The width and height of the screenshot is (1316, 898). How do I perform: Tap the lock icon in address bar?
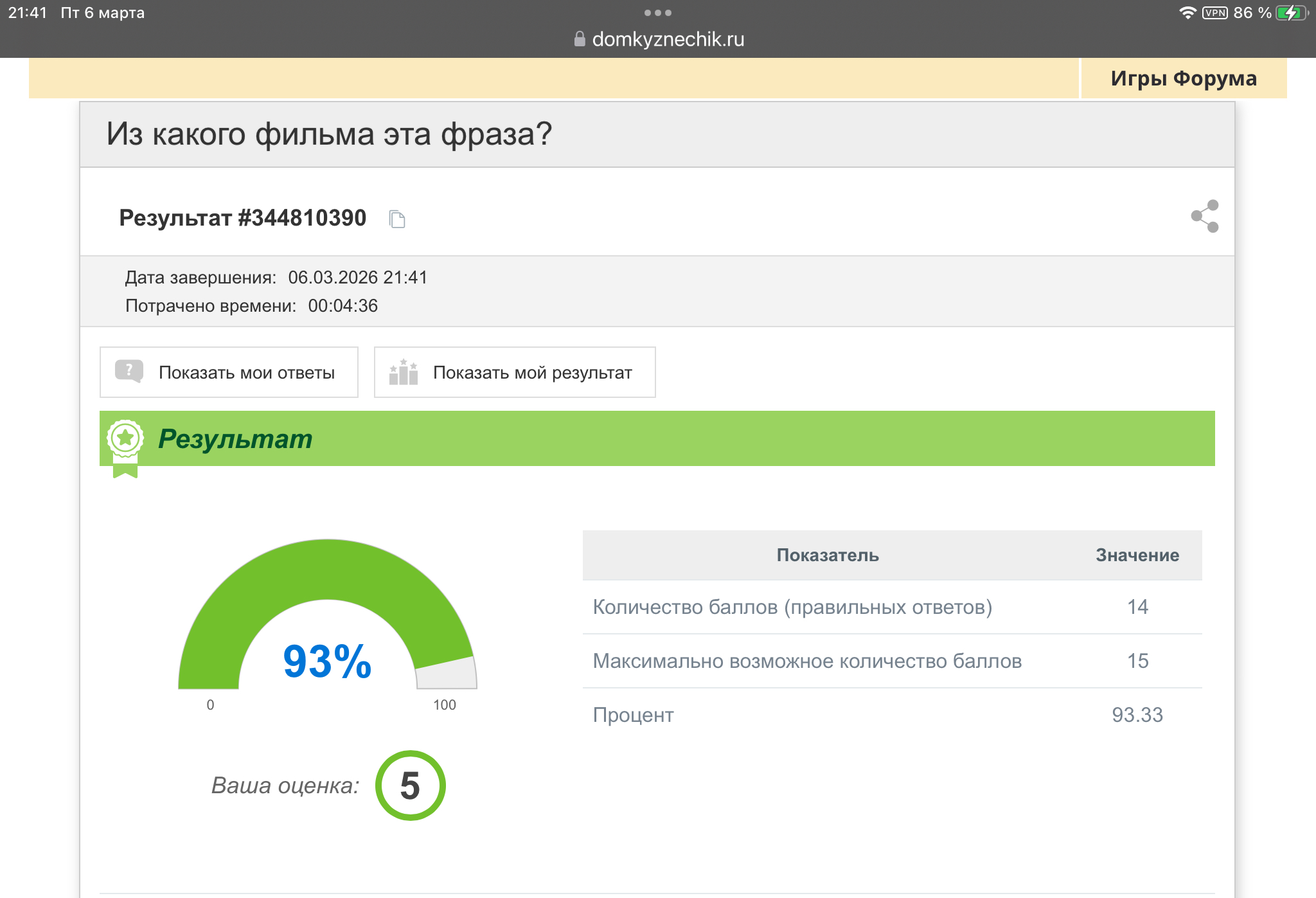coord(580,39)
